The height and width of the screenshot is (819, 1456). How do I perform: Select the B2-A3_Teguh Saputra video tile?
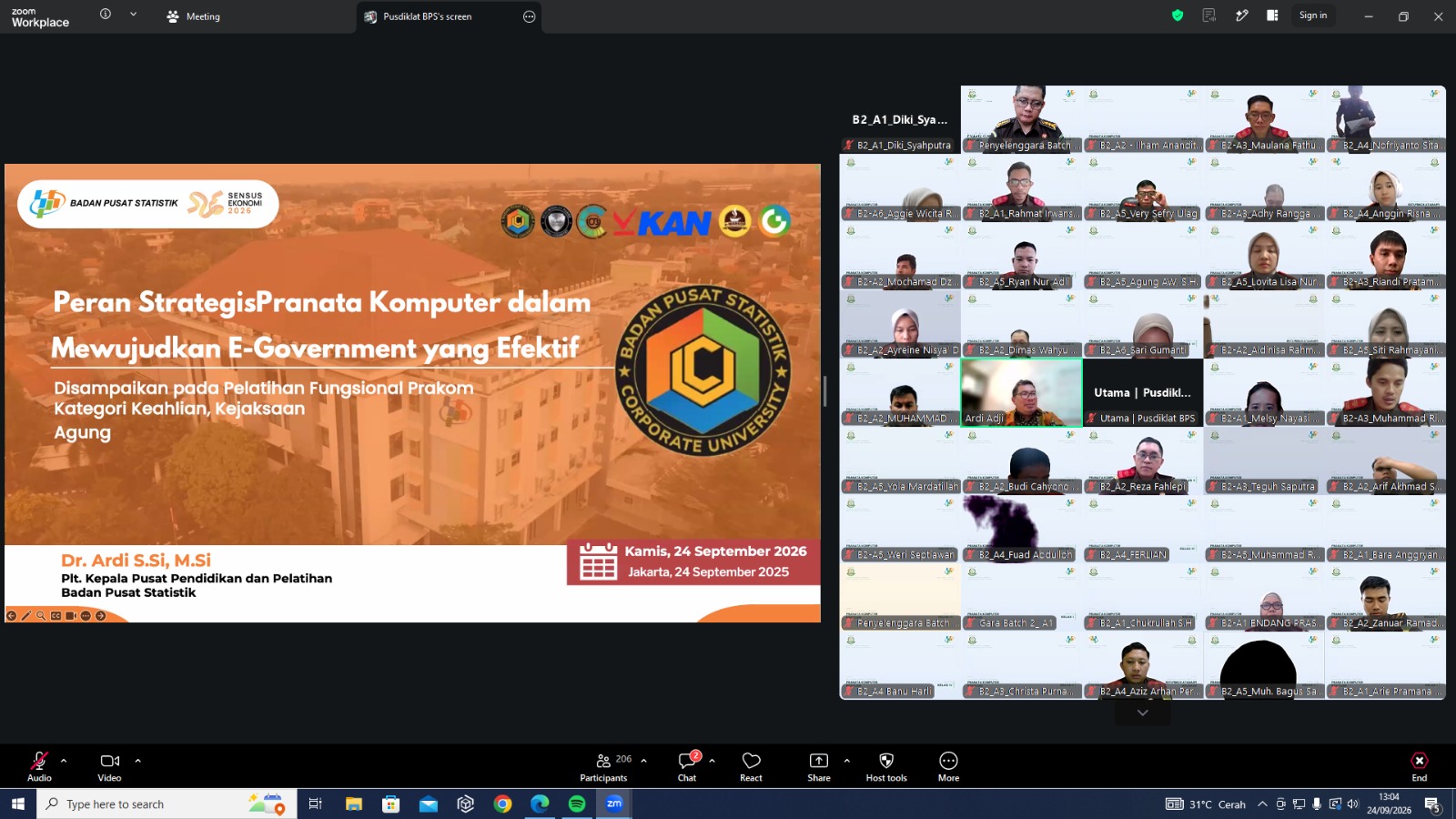(1264, 460)
